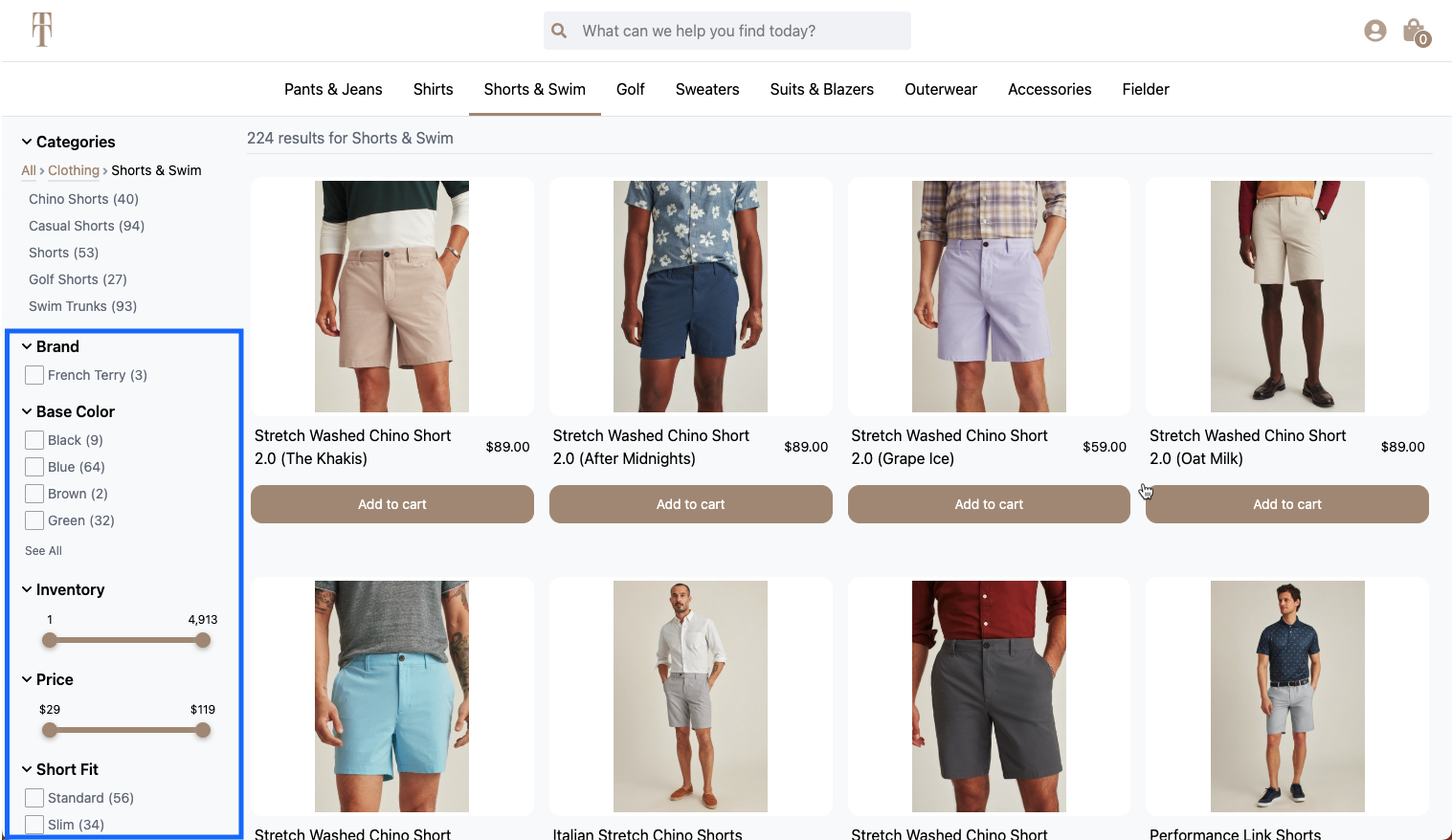Collapse the Price filter section

pyautogui.click(x=48, y=679)
